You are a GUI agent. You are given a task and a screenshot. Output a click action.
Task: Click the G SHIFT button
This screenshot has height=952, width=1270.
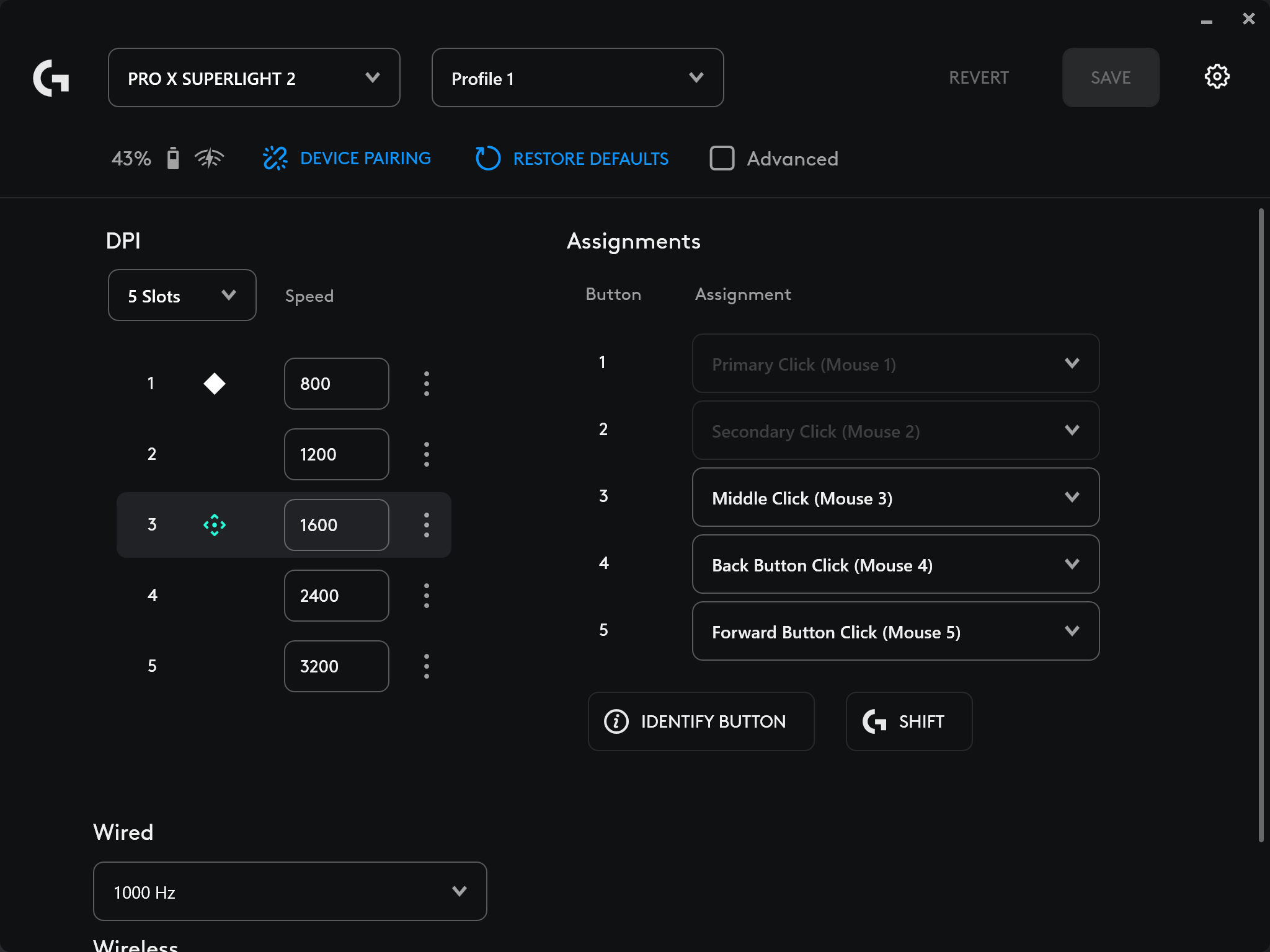(x=908, y=721)
